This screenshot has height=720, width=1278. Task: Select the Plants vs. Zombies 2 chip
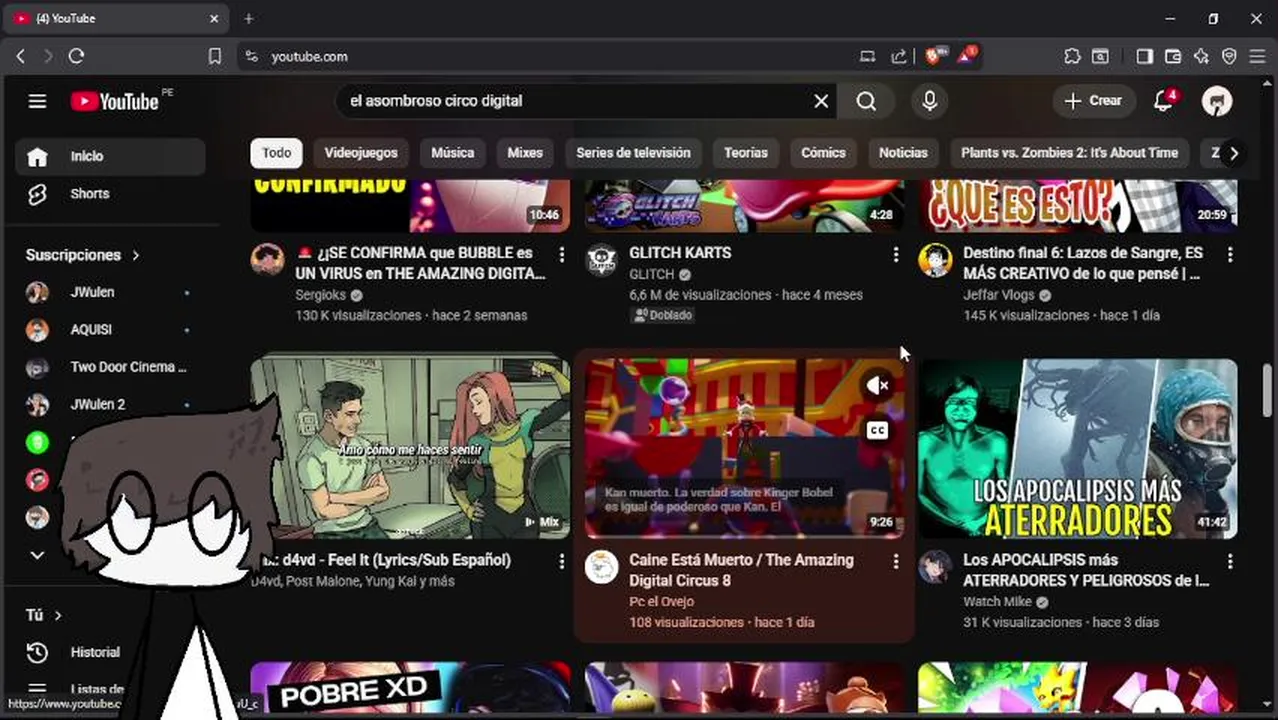coord(1069,153)
